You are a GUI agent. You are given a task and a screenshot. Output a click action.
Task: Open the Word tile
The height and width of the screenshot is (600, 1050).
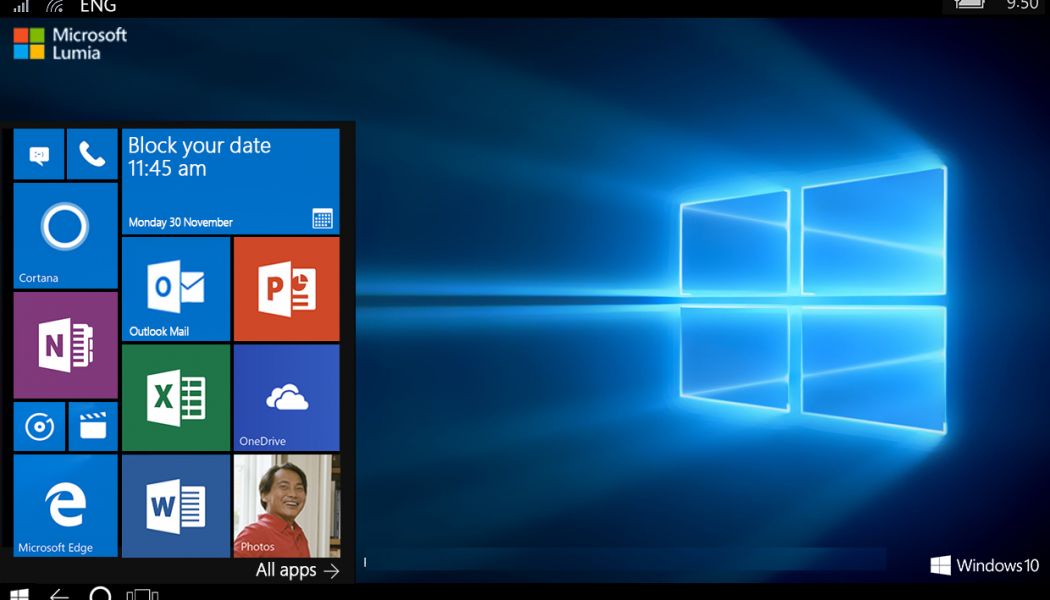coord(176,506)
